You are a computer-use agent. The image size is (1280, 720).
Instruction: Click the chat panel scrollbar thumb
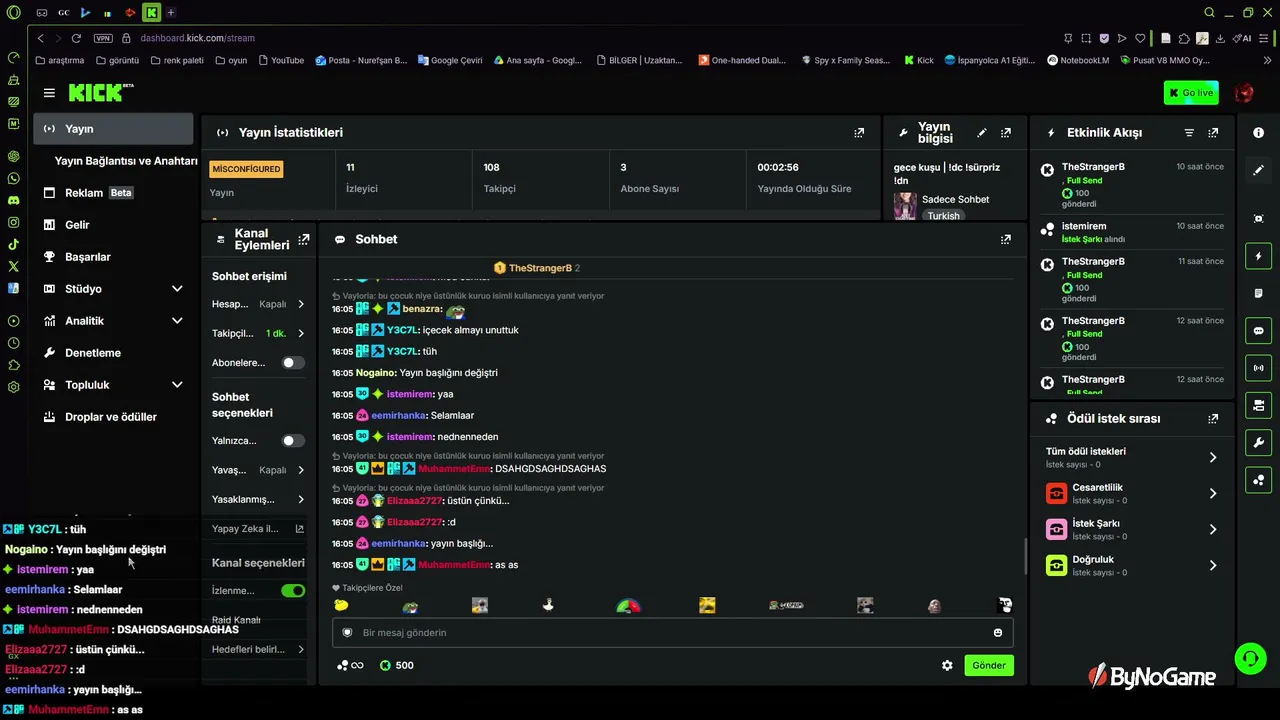click(1025, 556)
